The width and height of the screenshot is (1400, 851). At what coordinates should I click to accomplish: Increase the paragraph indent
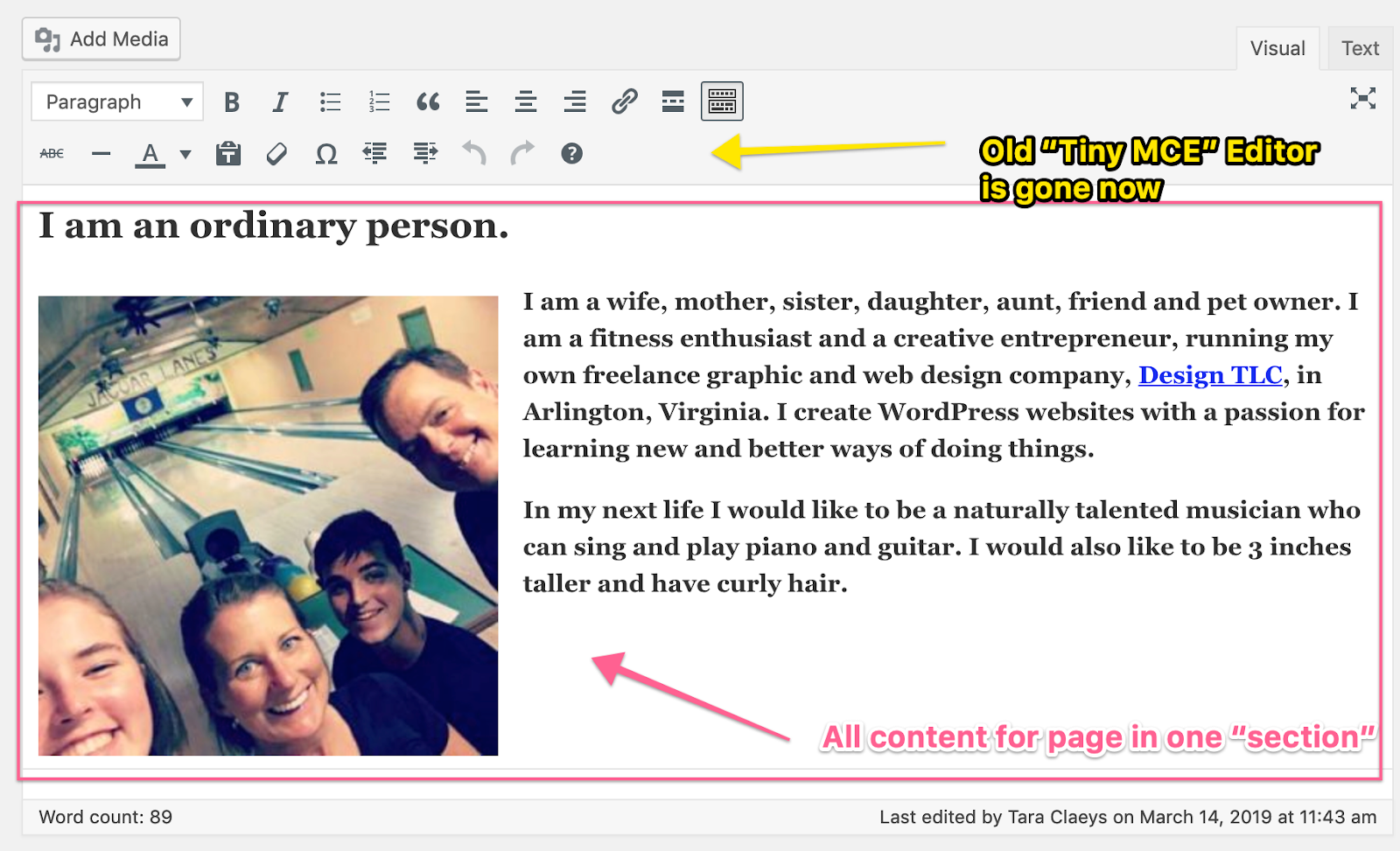coord(425,154)
